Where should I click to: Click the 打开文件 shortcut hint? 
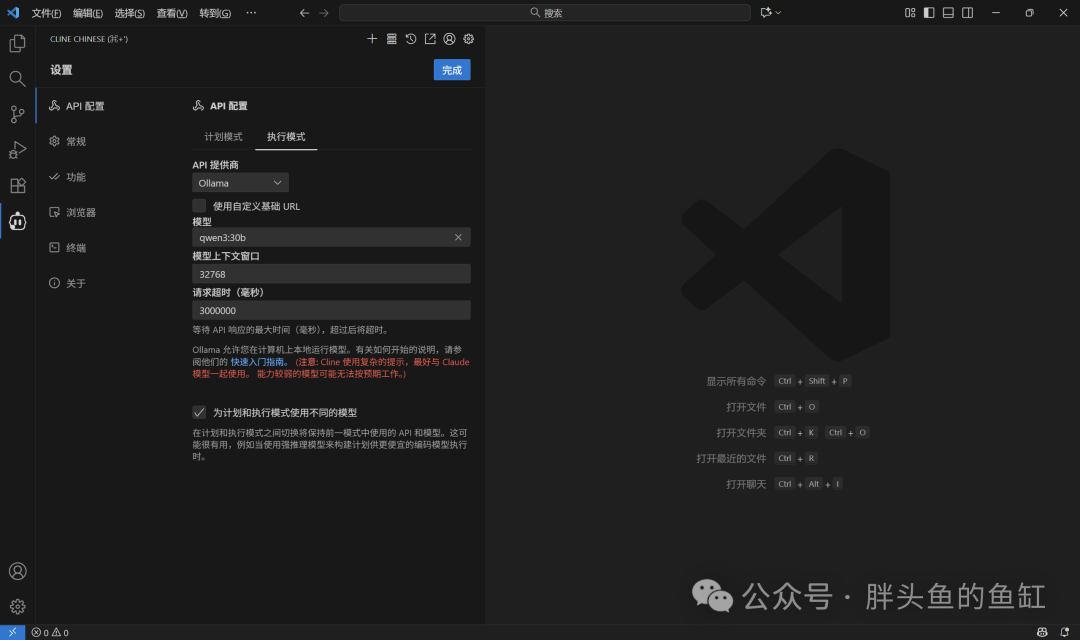(x=772, y=406)
